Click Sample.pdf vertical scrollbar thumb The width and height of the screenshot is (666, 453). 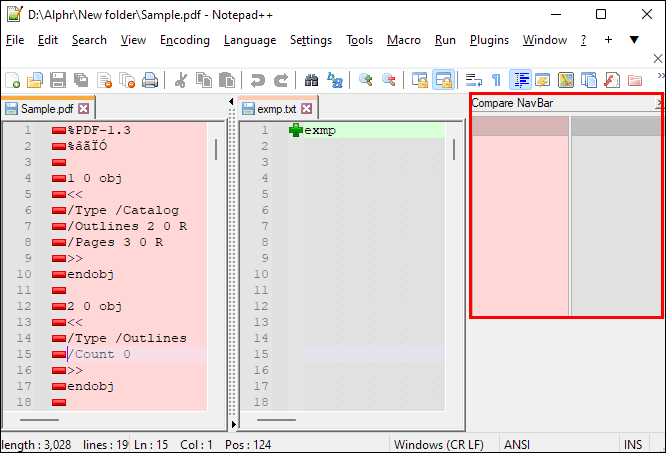point(216,149)
